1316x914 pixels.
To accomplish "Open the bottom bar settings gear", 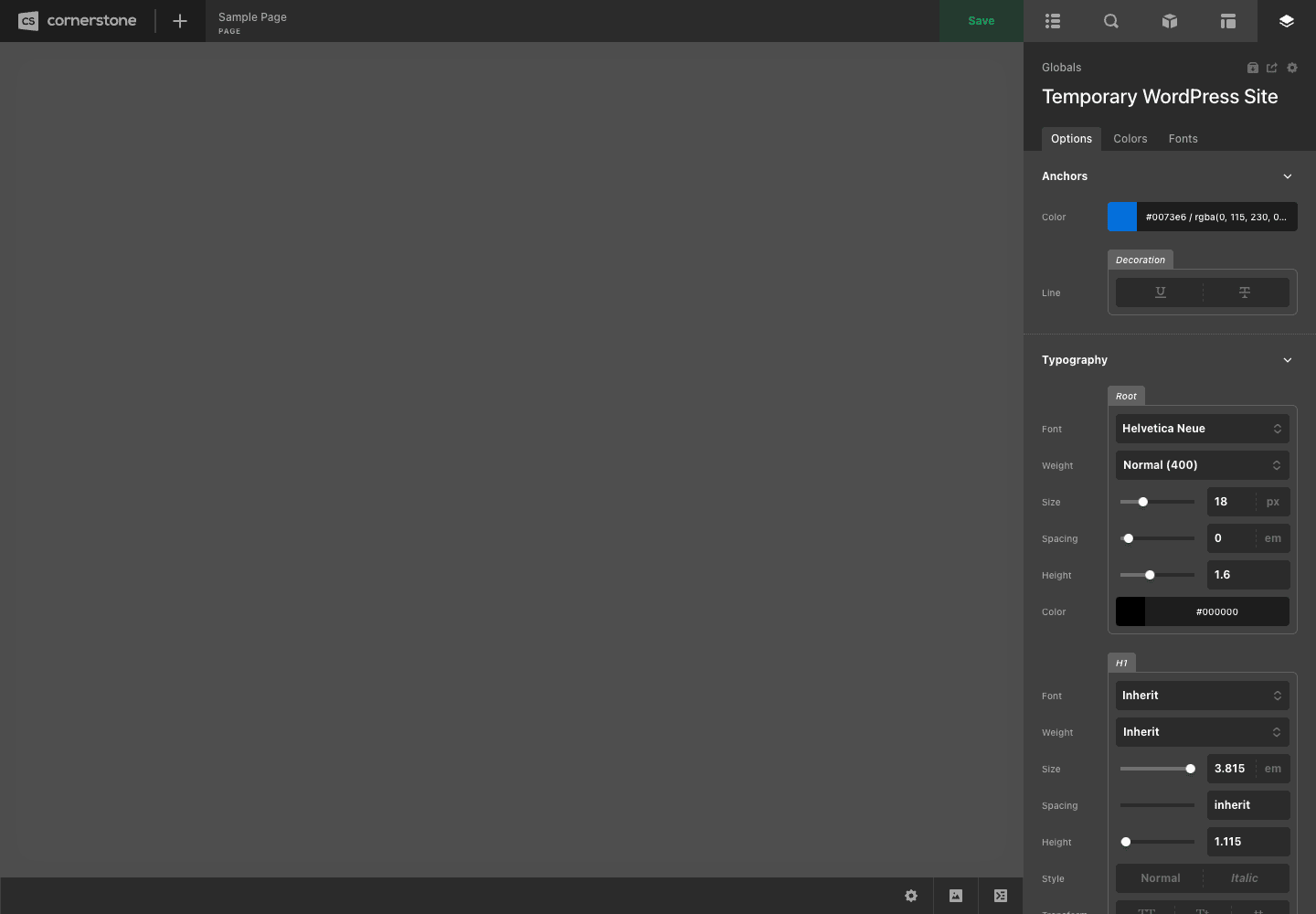I will point(911,896).
